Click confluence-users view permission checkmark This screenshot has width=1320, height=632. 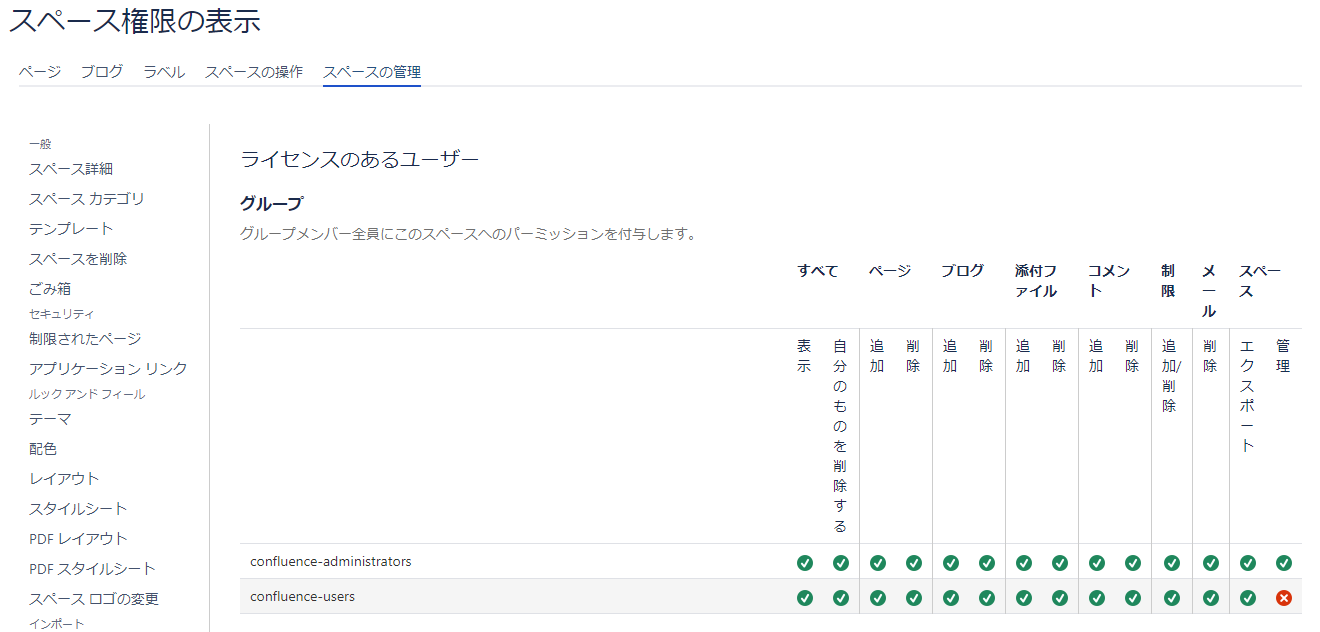[x=805, y=598]
